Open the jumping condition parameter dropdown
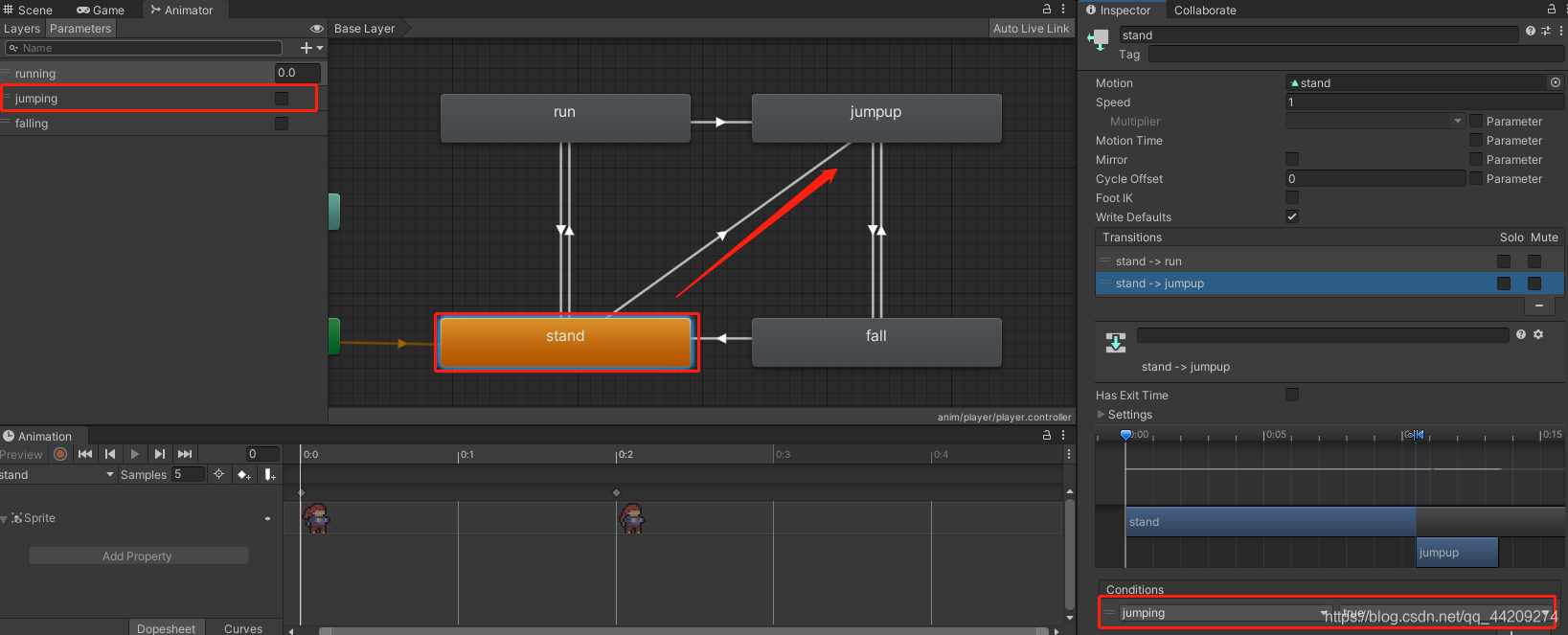1568x635 pixels. pos(1225,613)
